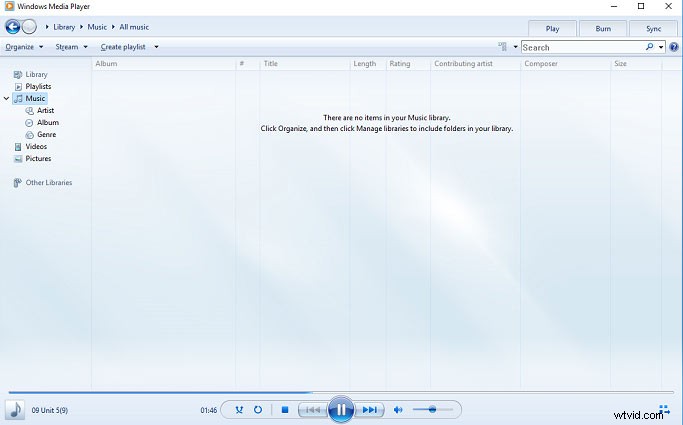The image size is (683, 425).
Task: Sort by the Title column header
Action: point(304,64)
